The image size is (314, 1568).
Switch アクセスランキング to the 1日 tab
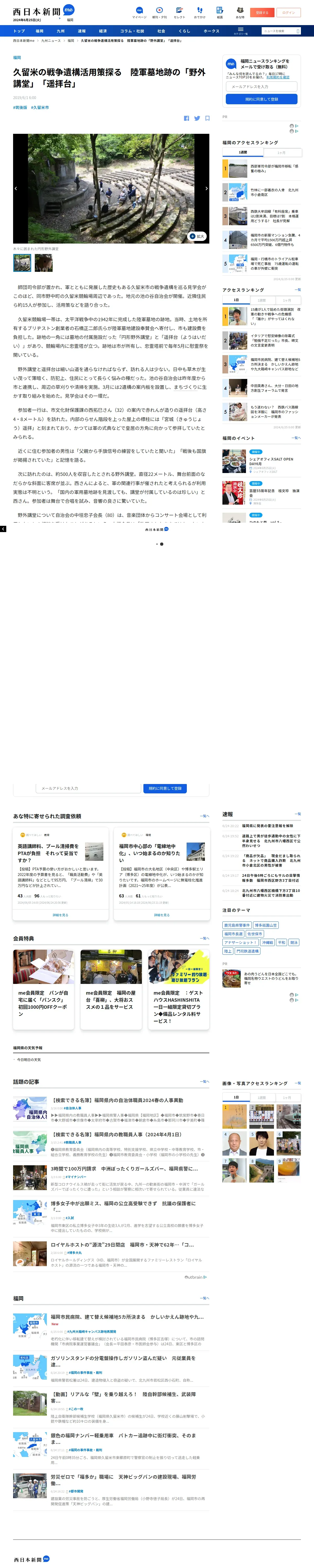pos(236,300)
